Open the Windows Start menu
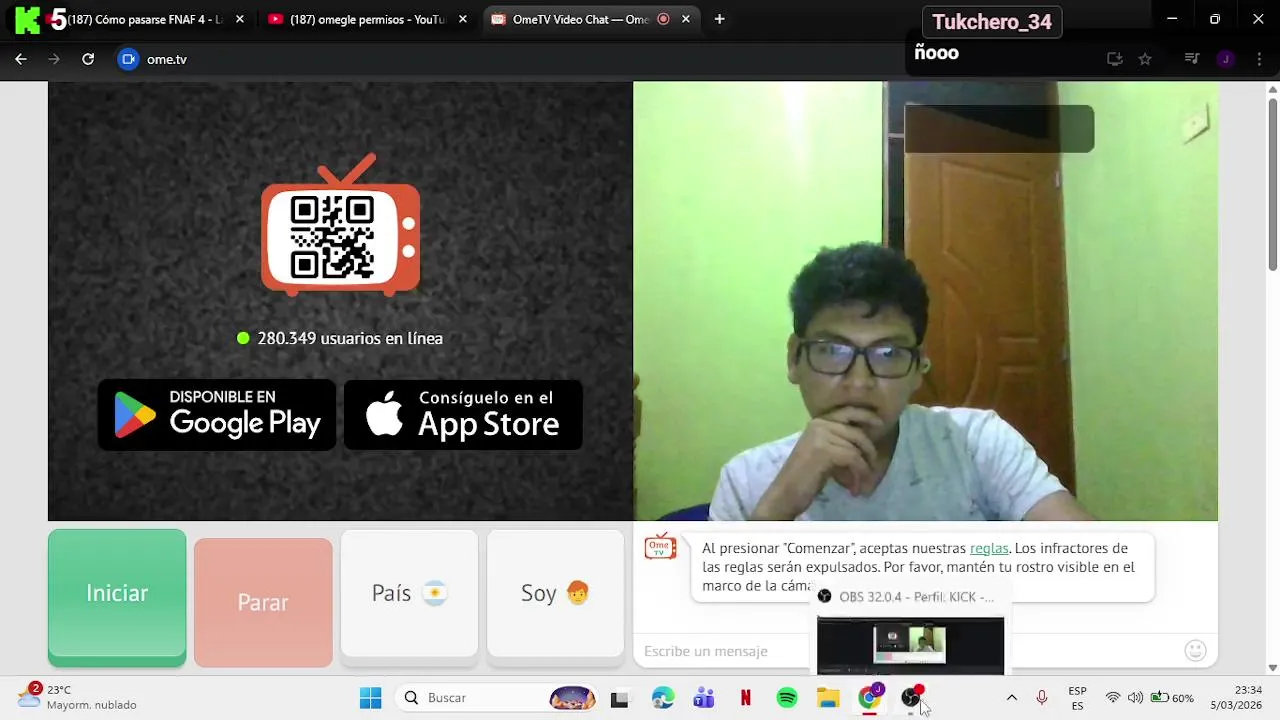 (x=370, y=698)
